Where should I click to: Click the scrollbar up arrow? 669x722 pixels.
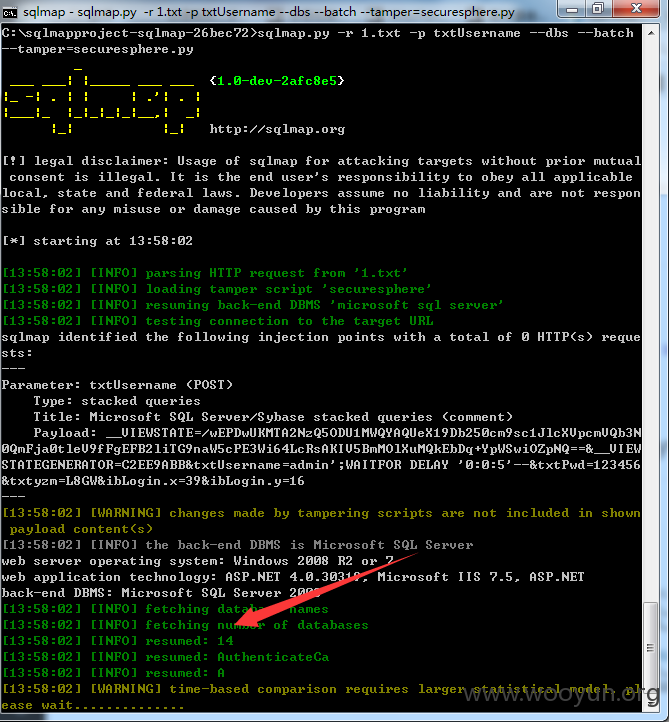(x=651, y=33)
